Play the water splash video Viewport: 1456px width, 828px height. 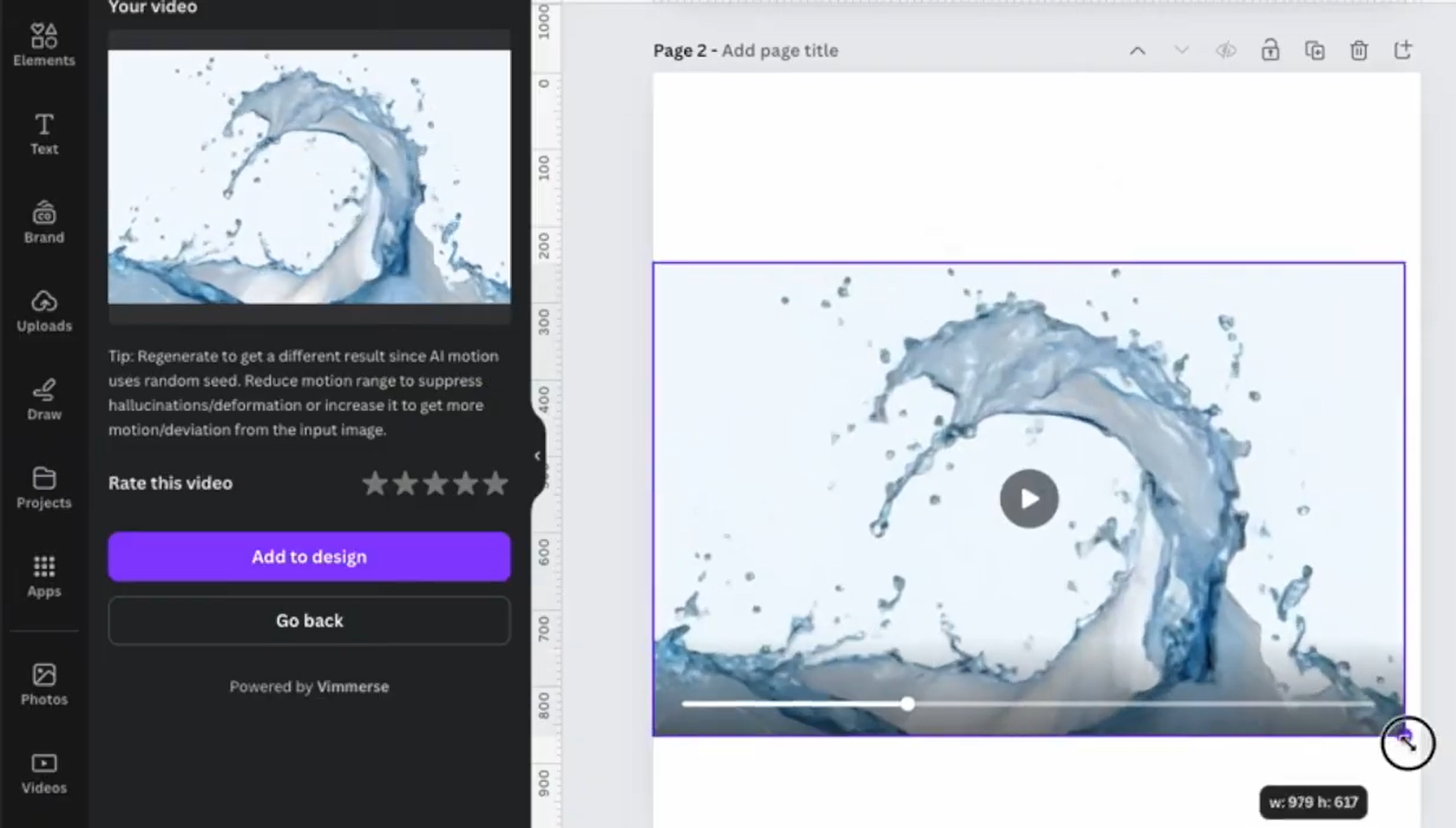point(1028,498)
